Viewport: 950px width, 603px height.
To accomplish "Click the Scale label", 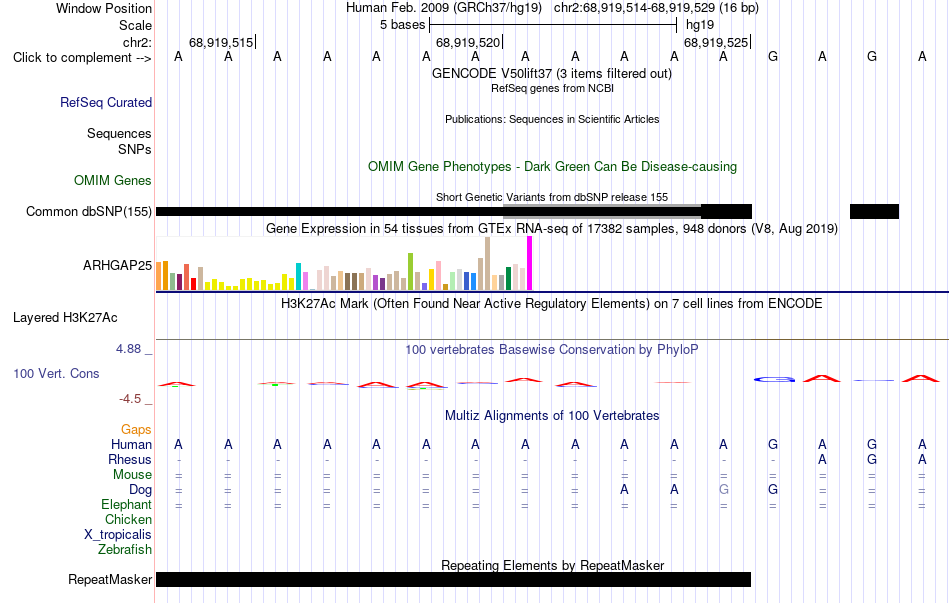I will (135, 25).
